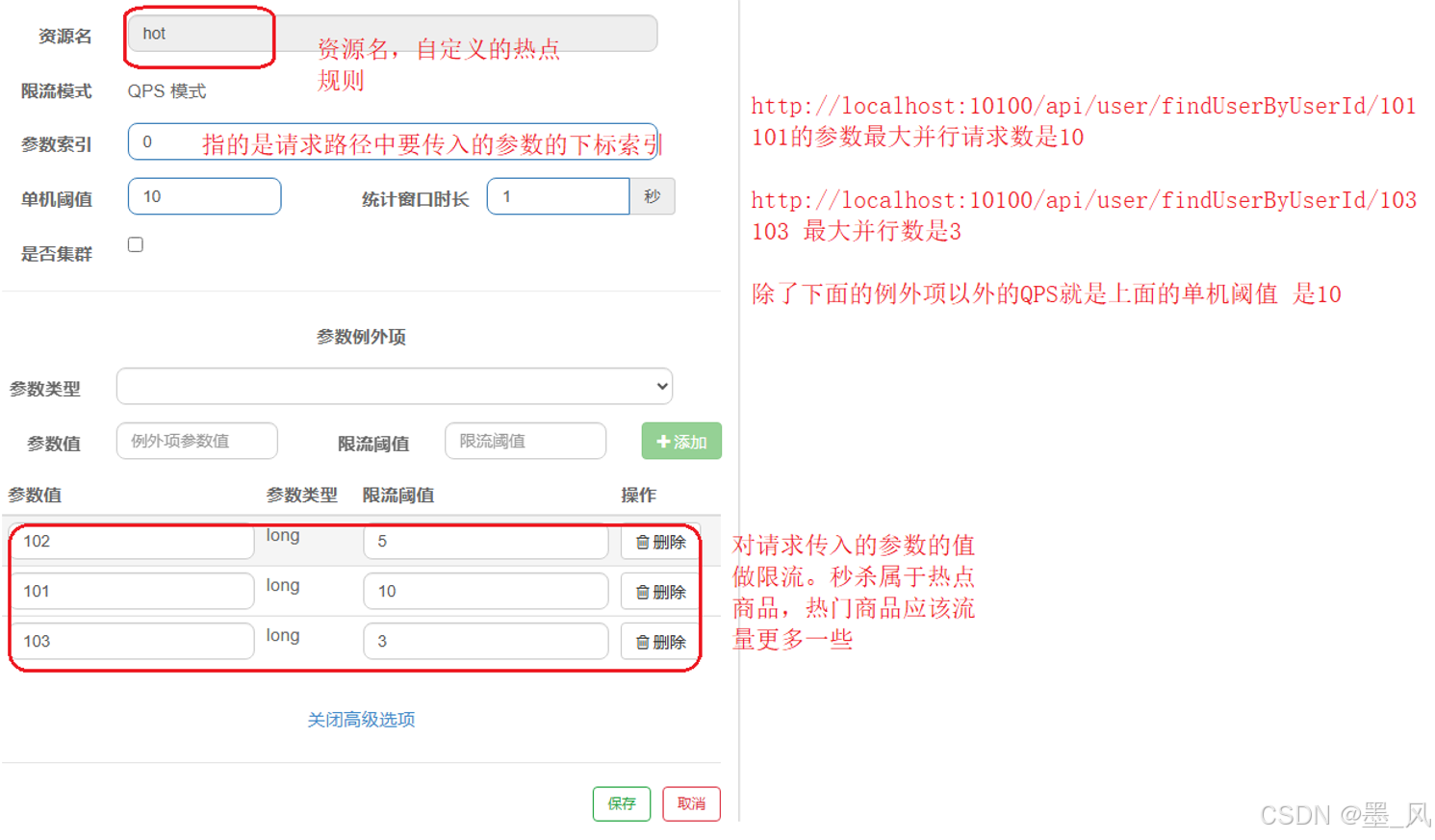This screenshot has width=1435, height=840.
Task: Enable the 是否集群 cluster checkbox
Action: [x=135, y=244]
